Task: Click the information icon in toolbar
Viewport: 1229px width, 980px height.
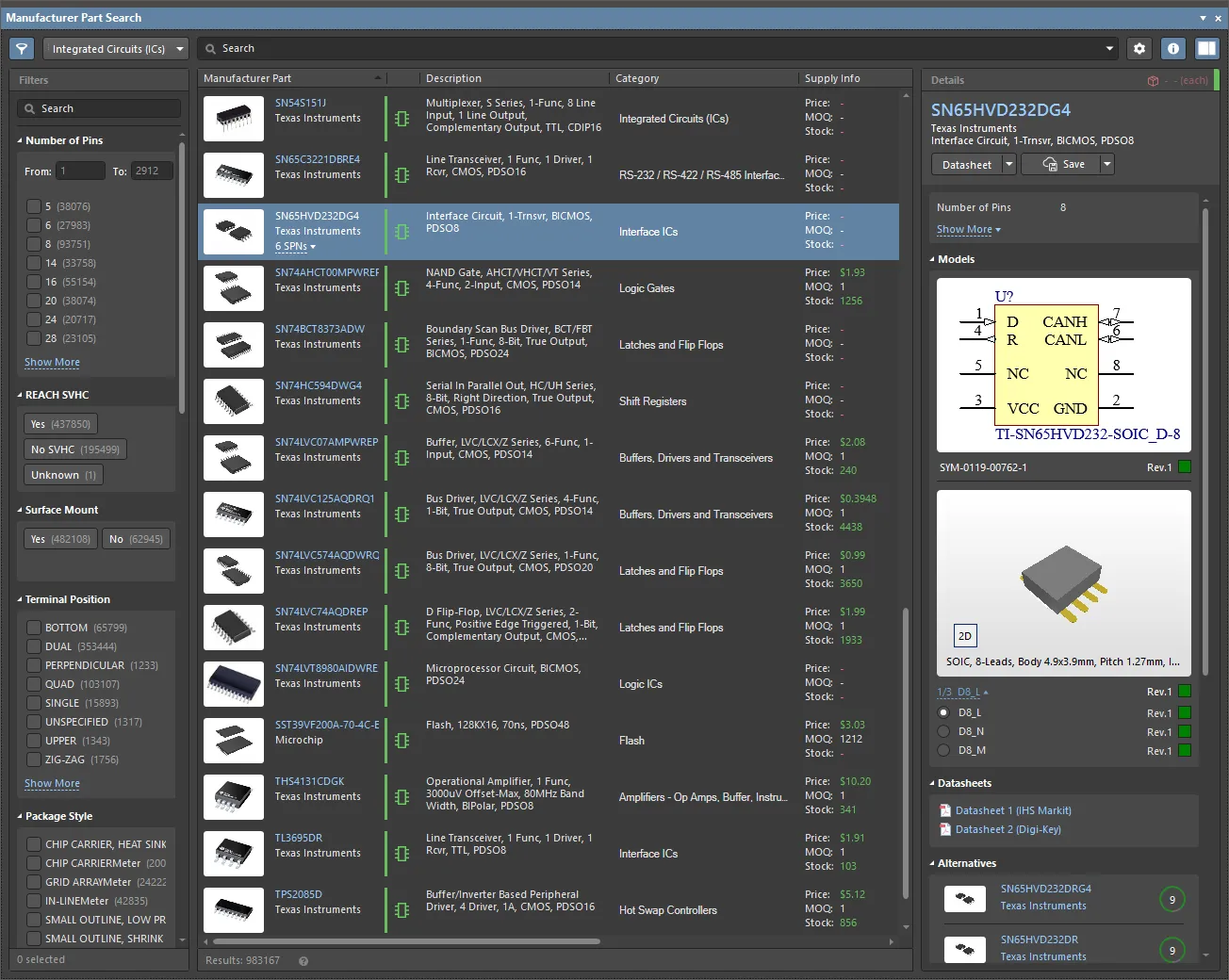Action: point(1172,49)
